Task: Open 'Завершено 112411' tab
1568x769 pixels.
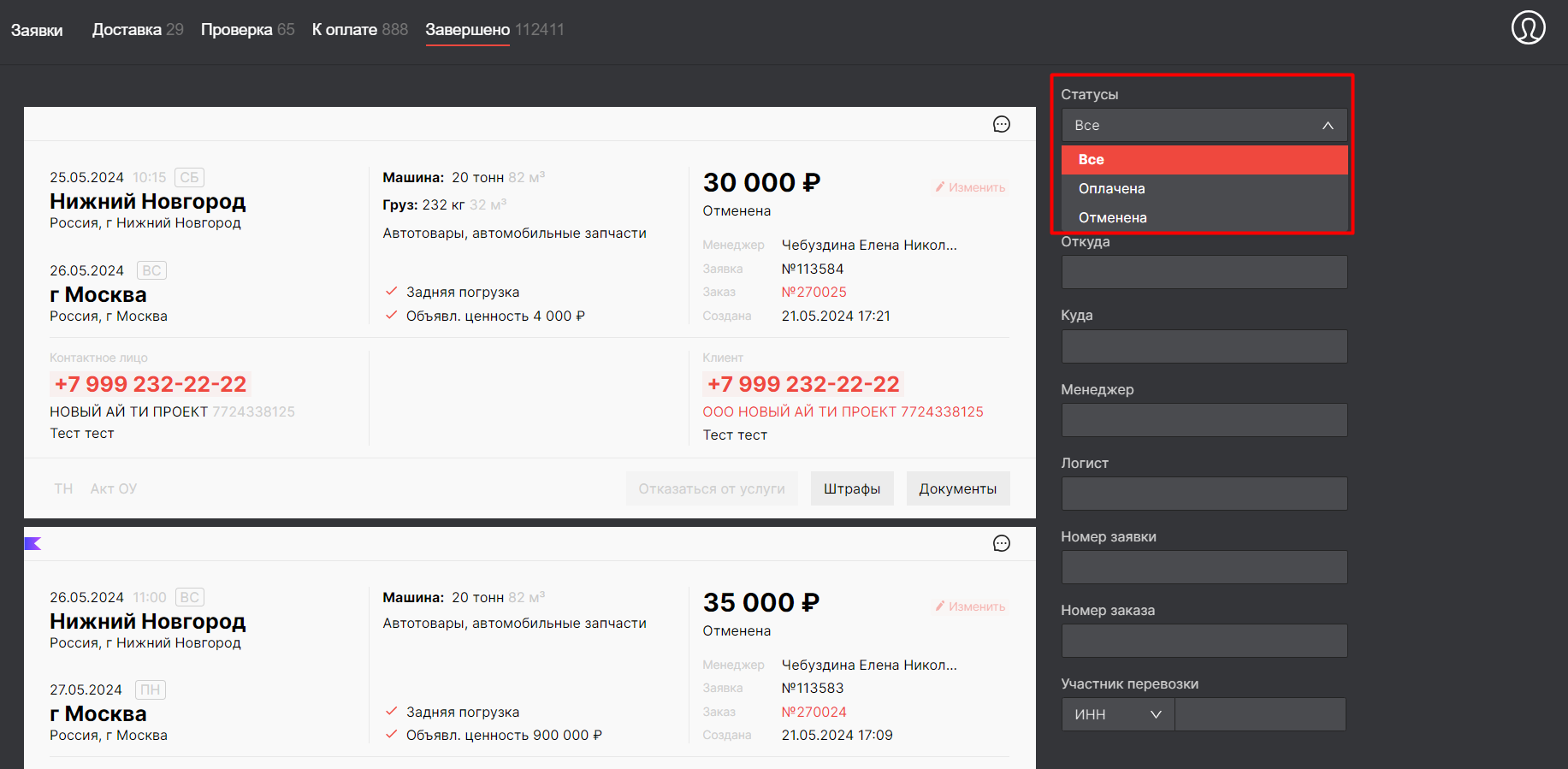Action: (494, 30)
